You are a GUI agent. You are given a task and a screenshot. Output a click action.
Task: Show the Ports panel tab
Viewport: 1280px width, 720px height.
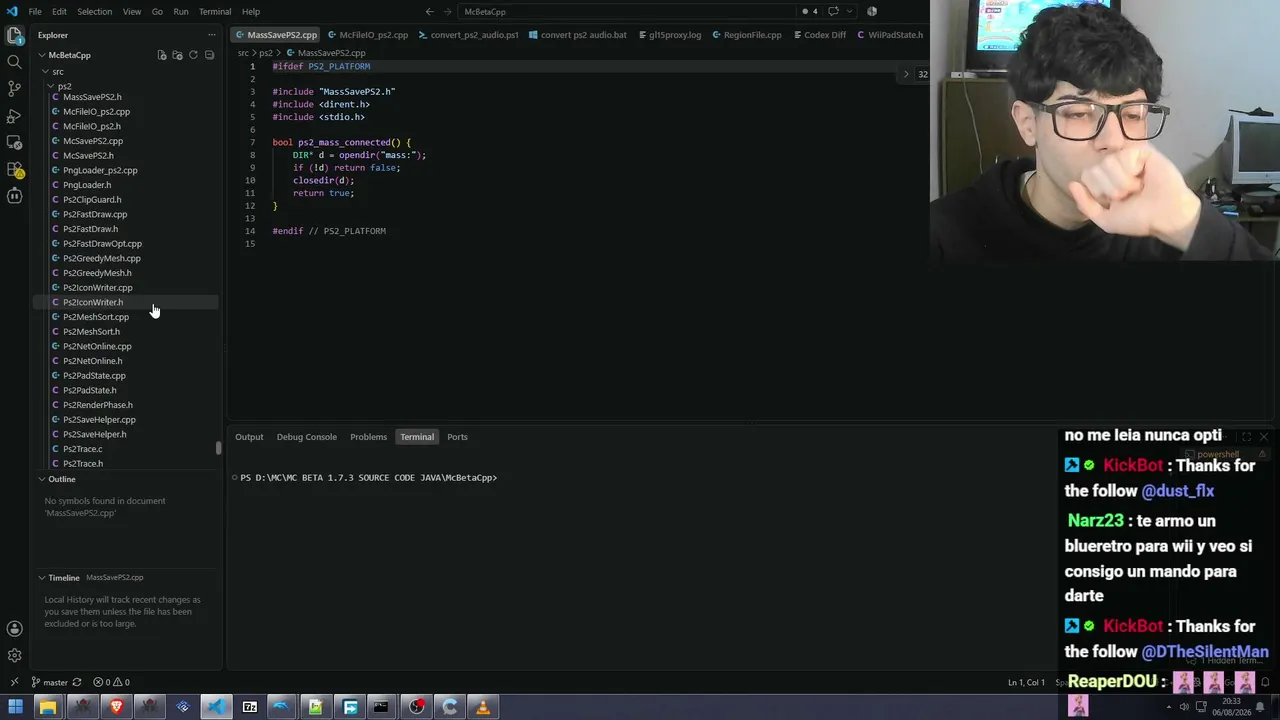point(457,437)
